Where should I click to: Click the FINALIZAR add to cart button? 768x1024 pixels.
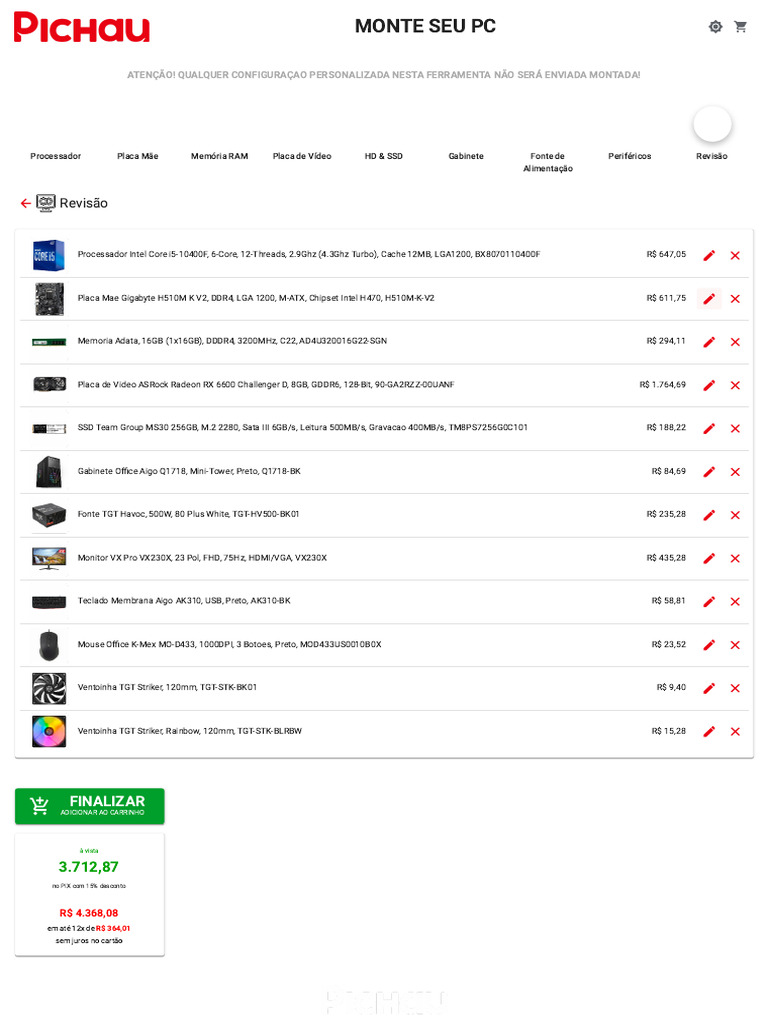[x=89, y=806]
